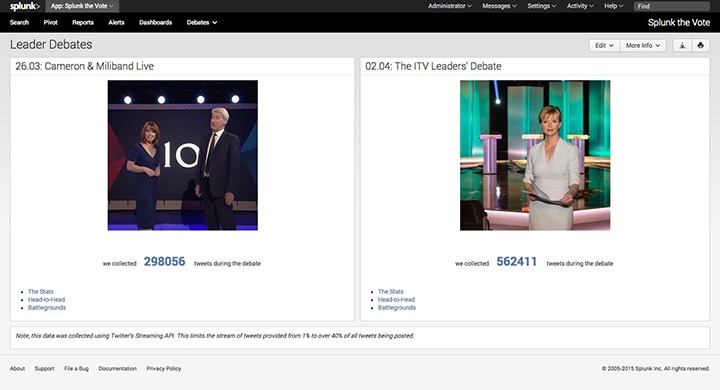Open The Stats link under Cameron & Miliband

[40, 292]
